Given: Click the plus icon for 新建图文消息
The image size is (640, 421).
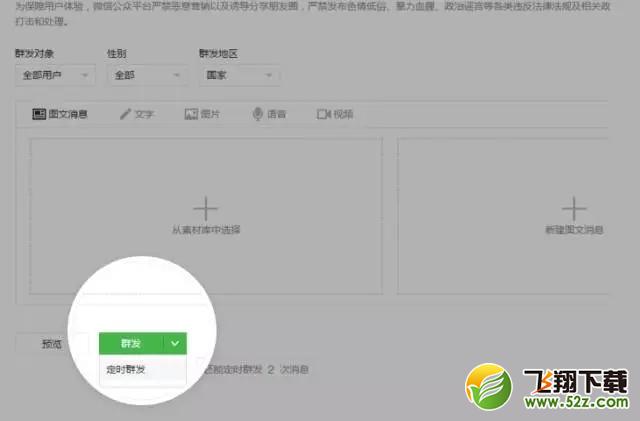Looking at the screenshot, I should pyautogui.click(x=574, y=208).
